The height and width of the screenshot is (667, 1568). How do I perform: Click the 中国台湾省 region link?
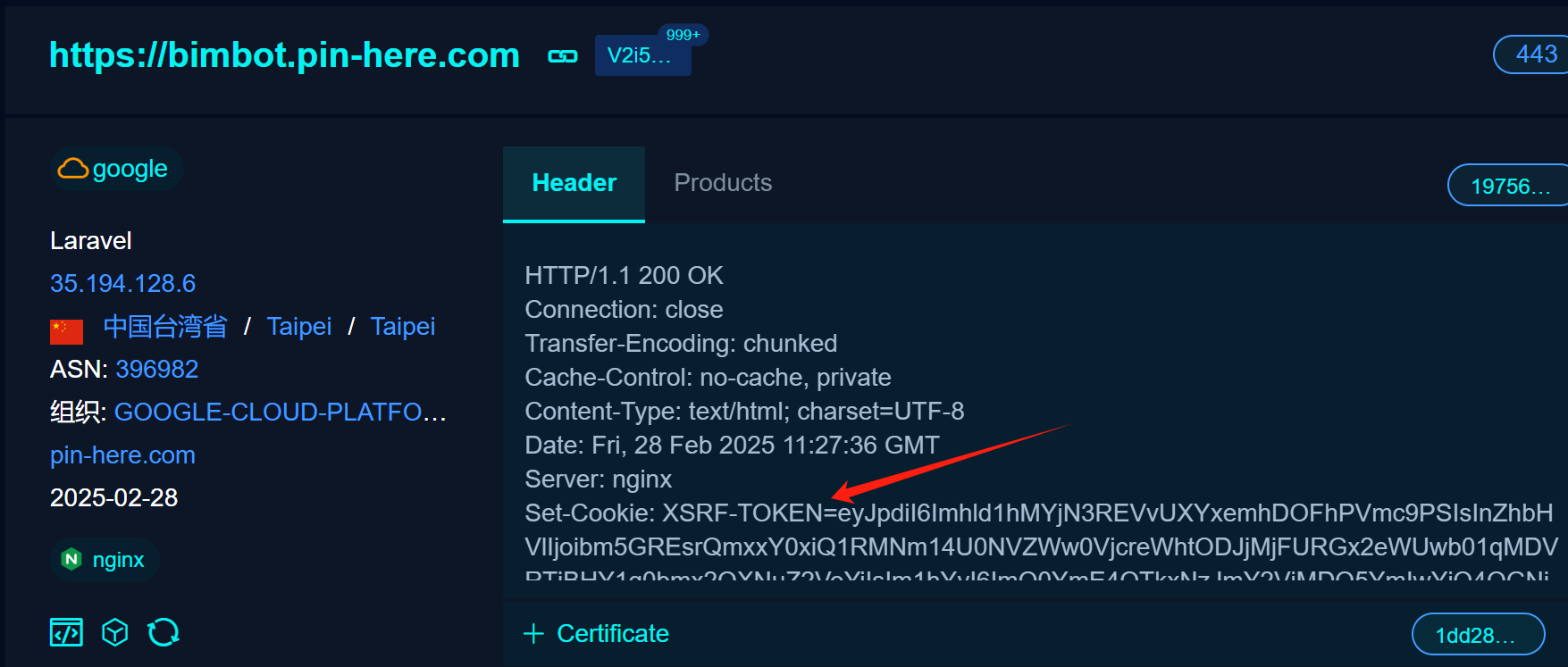[x=165, y=327]
